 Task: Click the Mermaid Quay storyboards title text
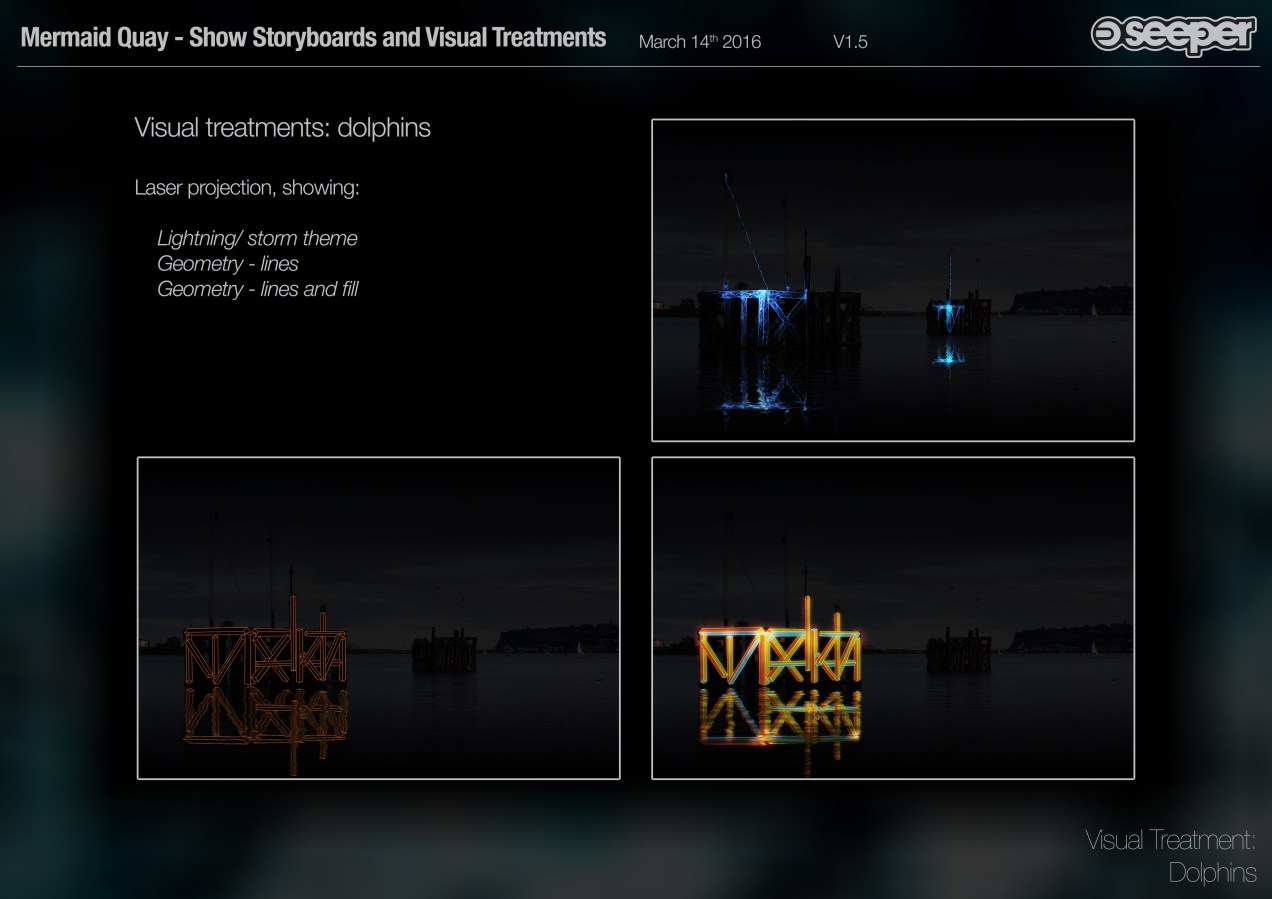point(313,38)
